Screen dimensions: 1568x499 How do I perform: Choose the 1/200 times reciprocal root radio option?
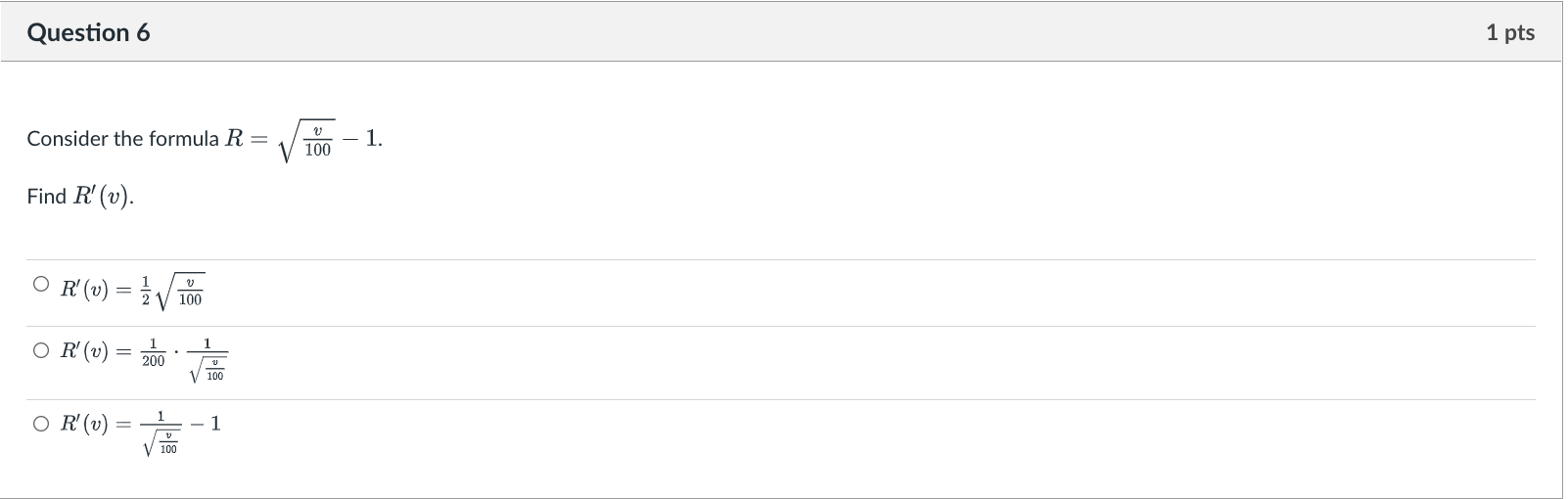tap(40, 350)
